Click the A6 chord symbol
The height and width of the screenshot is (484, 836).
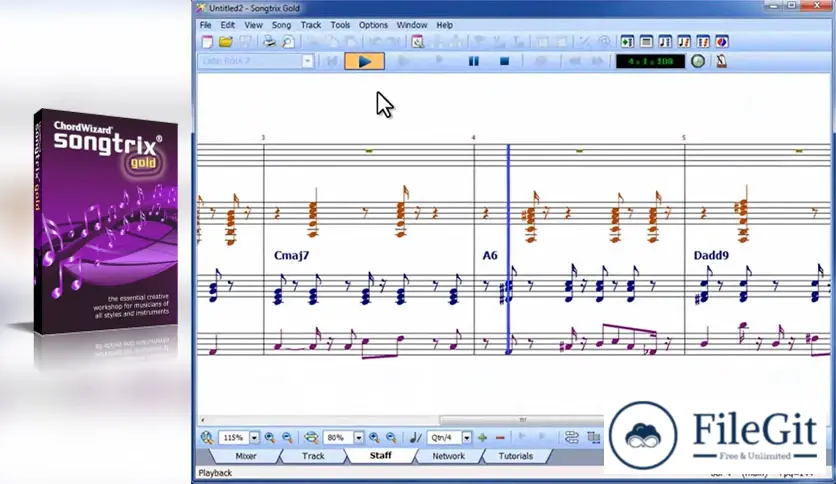(490, 256)
